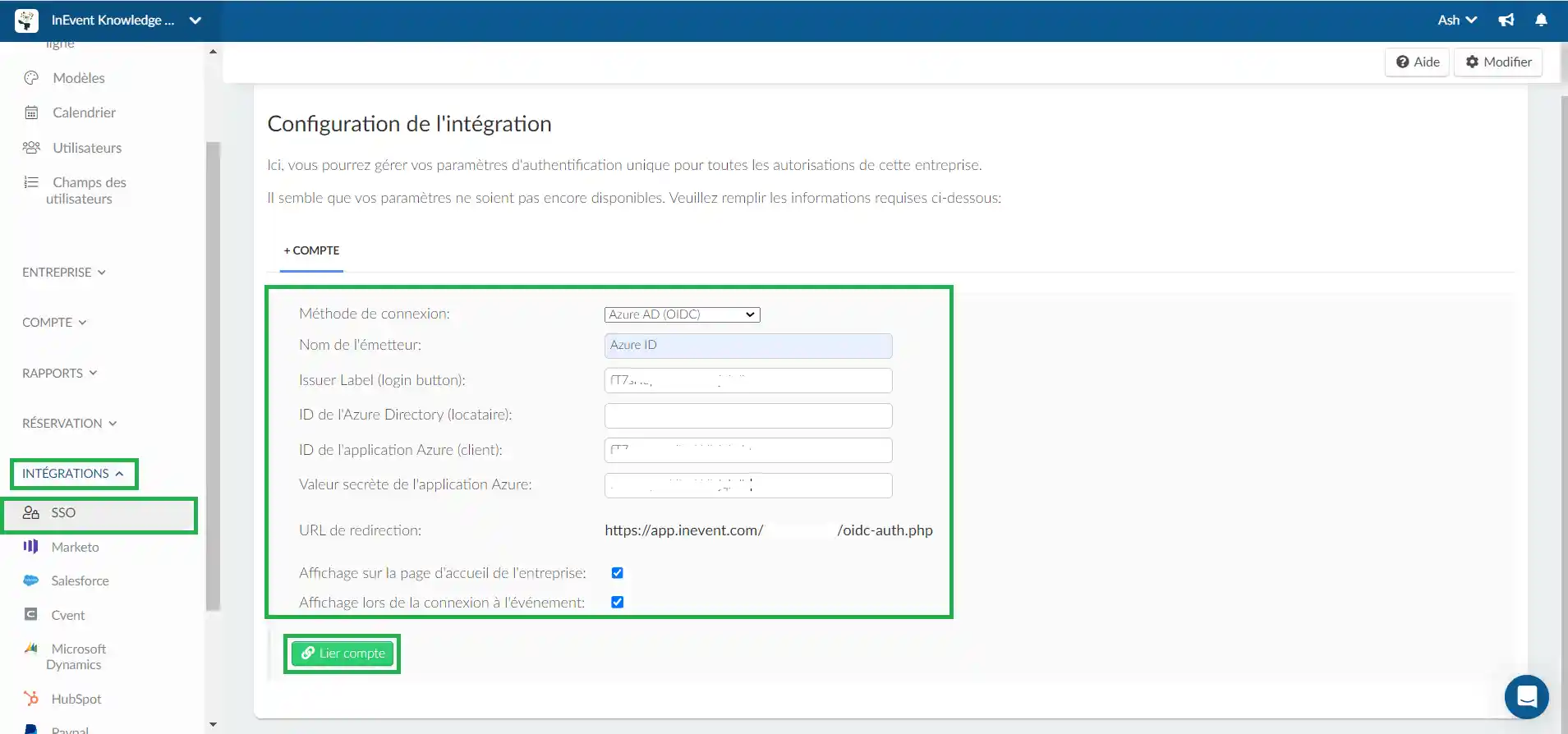Image resolution: width=1568 pixels, height=734 pixels.
Task: Click the Calendrier calendar icon
Action: click(31, 112)
